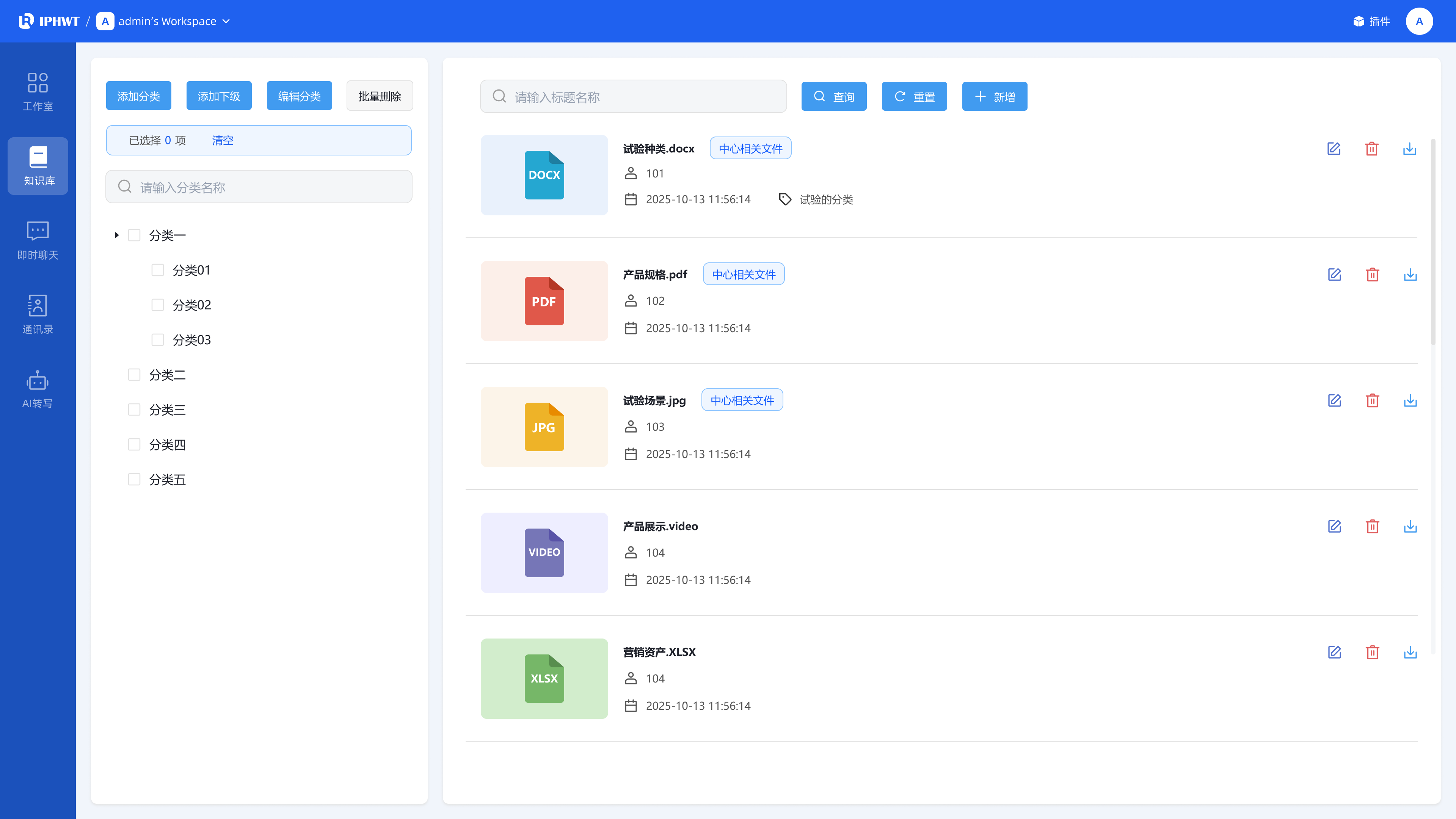Screen dimensions: 1456x819
Task: Delete the 试验种类.docx file
Action: click(1372, 149)
